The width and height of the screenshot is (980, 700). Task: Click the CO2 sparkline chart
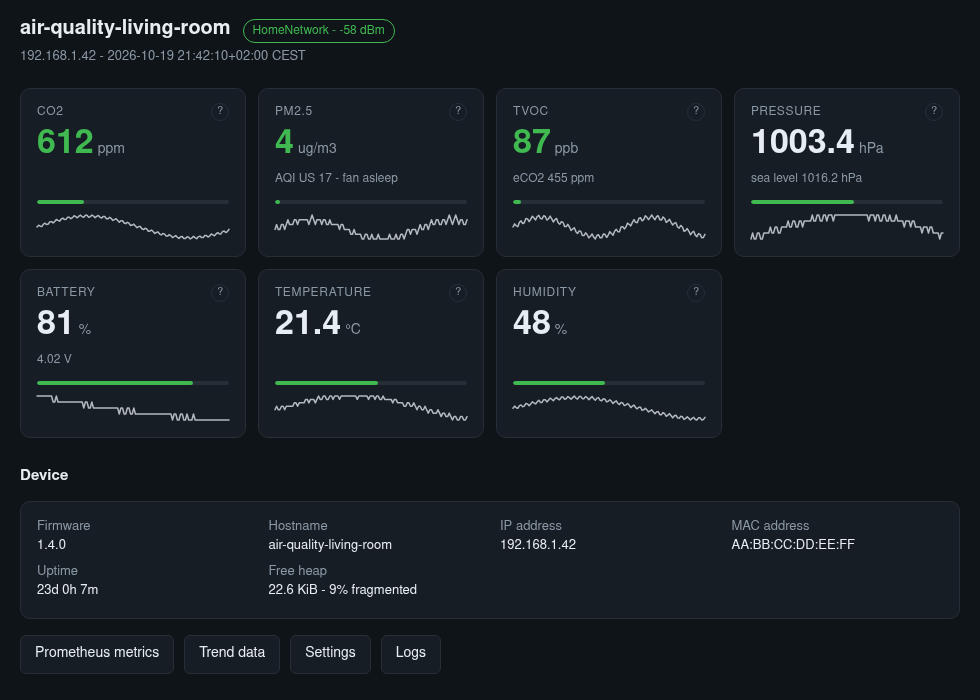(x=132, y=227)
